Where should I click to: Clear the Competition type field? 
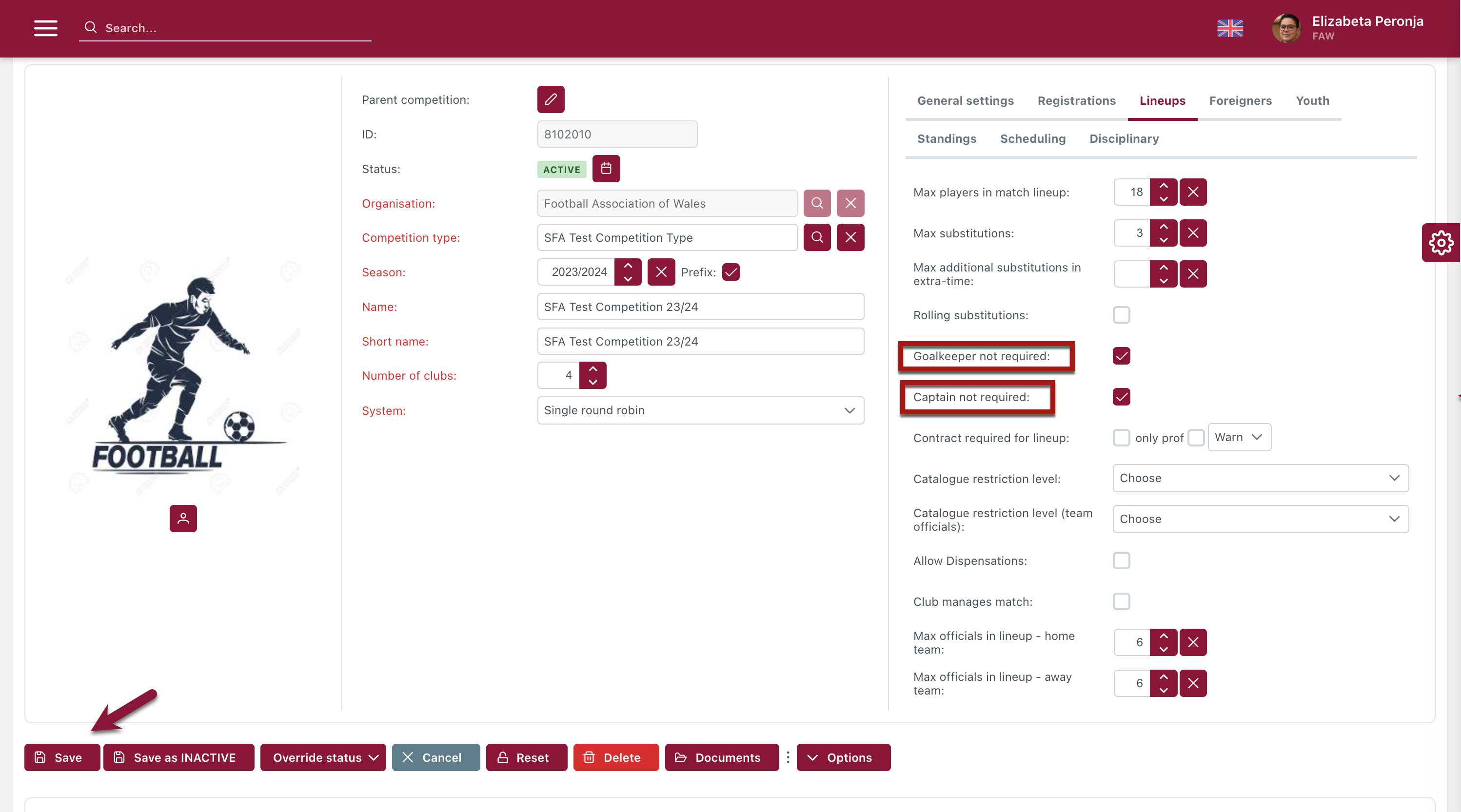click(x=850, y=237)
